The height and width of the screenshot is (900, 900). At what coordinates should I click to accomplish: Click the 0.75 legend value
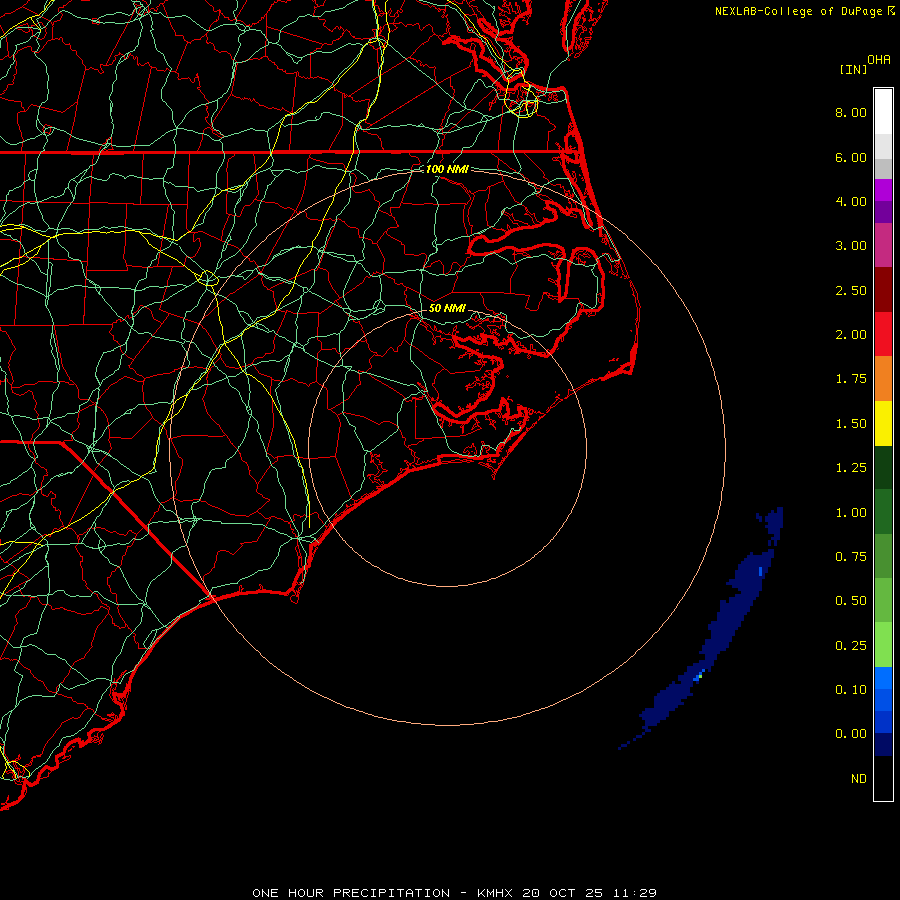[x=851, y=557]
